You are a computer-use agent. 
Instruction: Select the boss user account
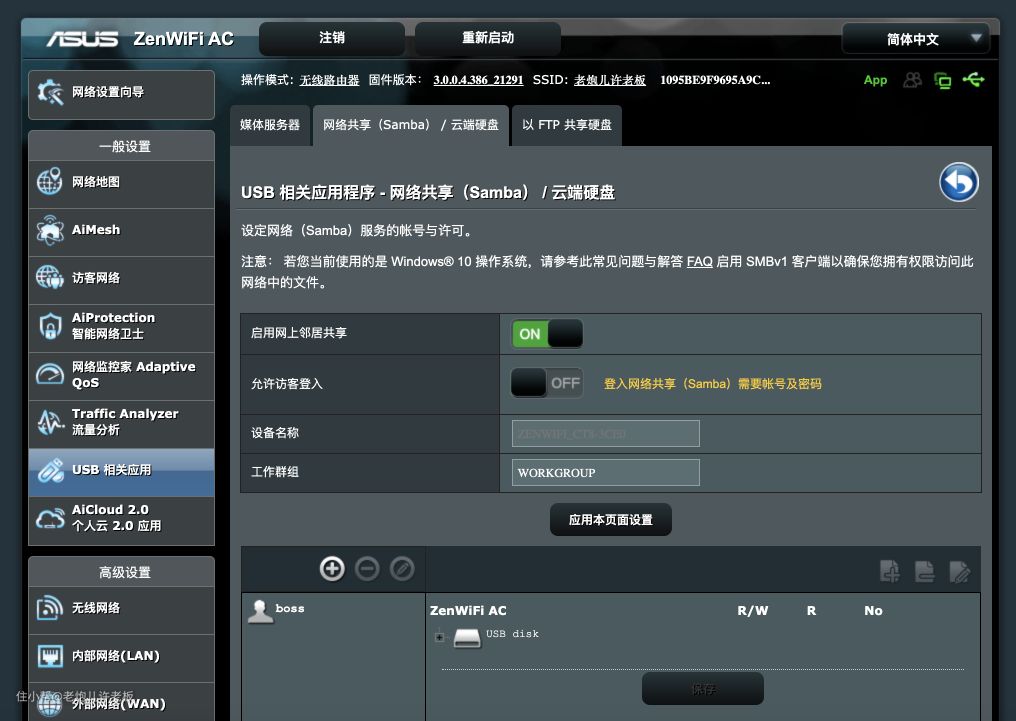[289, 609]
